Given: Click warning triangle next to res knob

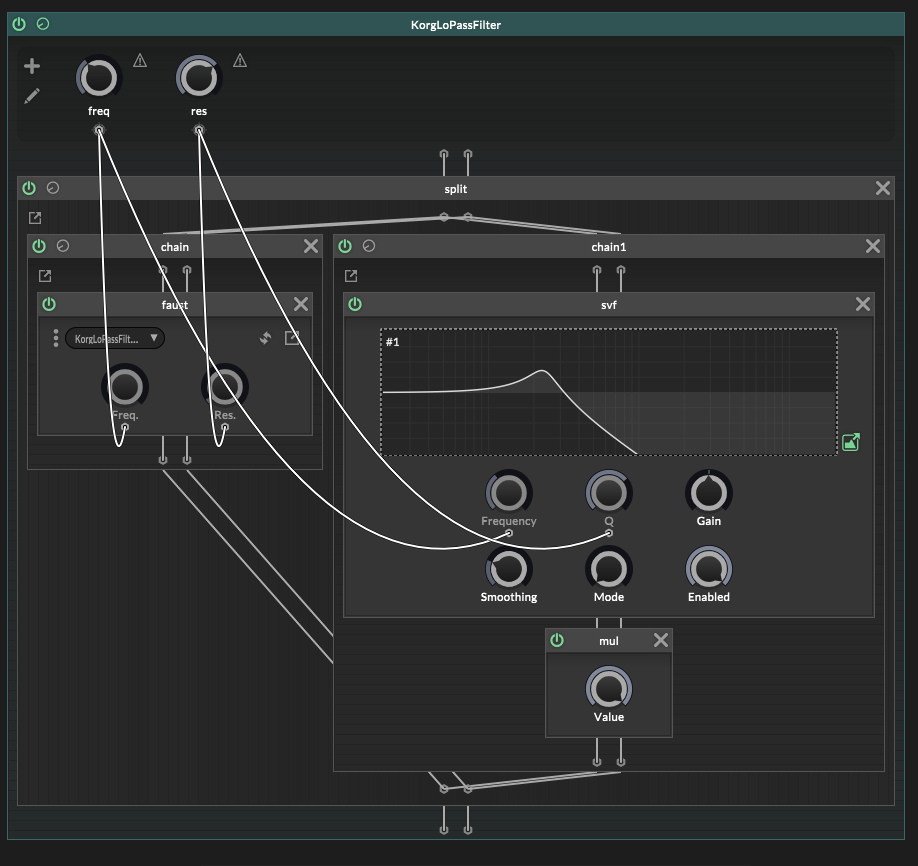Looking at the screenshot, I should pyautogui.click(x=240, y=60).
